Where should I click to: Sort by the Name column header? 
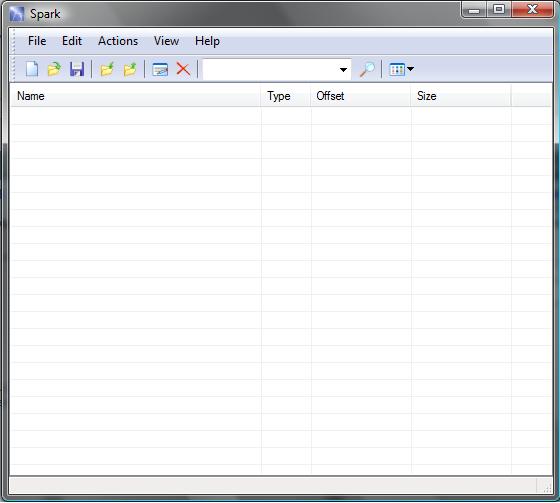pyautogui.click(x=136, y=96)
